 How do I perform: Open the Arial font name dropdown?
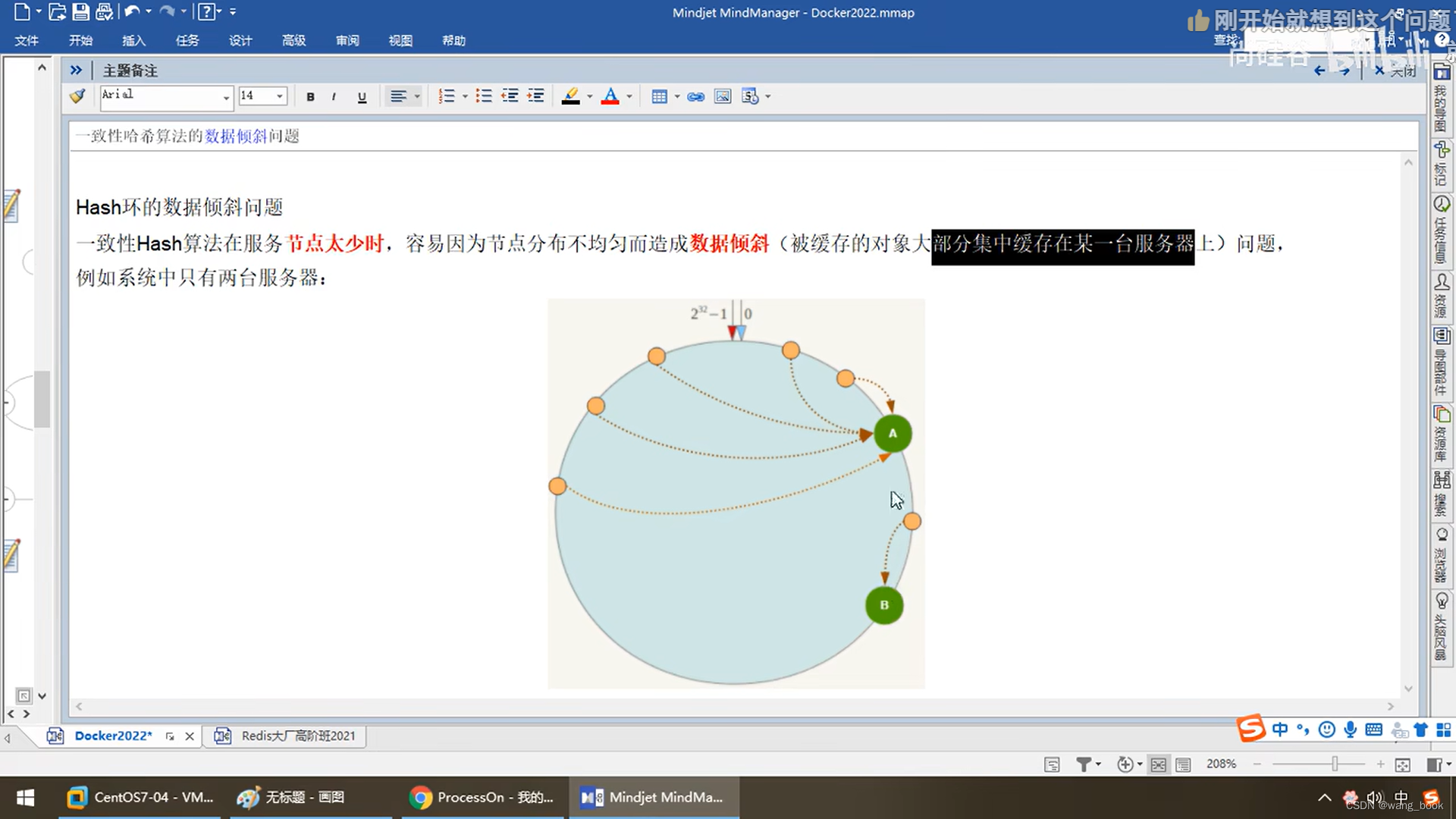pos(225,97)
